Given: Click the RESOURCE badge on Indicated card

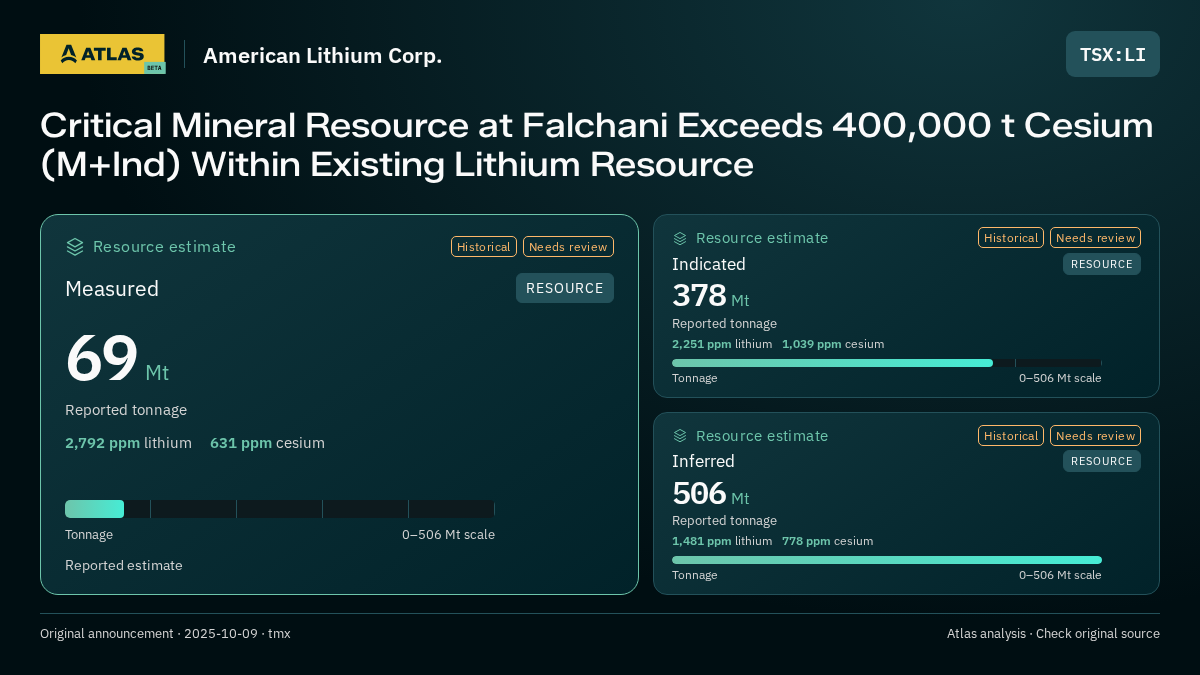Looking at the screenshot, I should [1102, 264].
